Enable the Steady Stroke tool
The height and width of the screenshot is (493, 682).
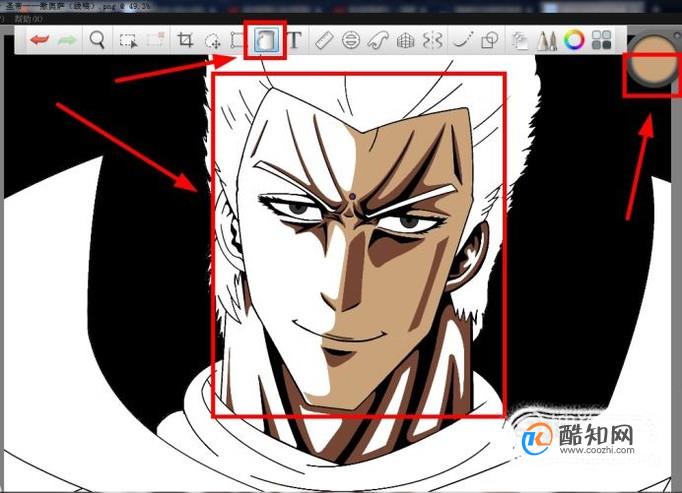pyautogui.click(x=462, y=40)
